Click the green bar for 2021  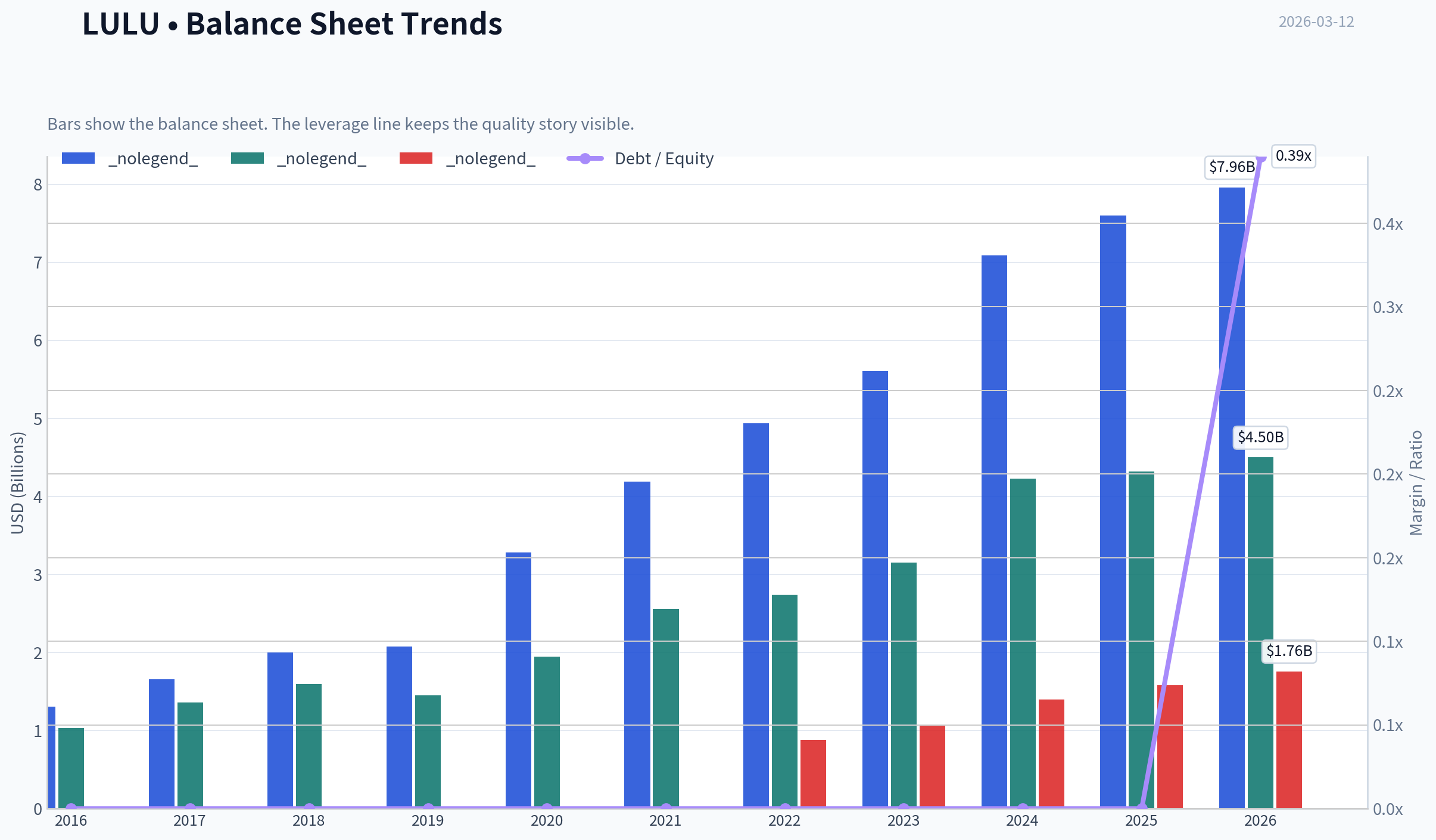(x=666, y=708)
